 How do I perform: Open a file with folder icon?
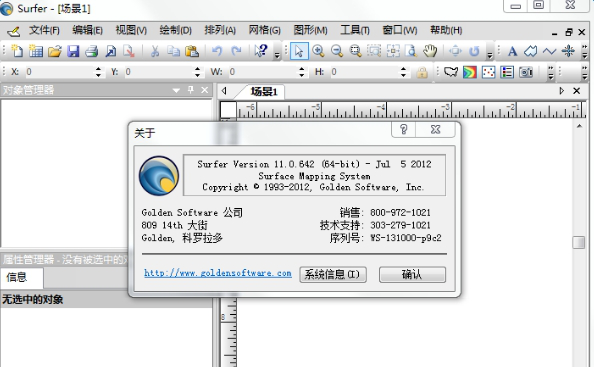[55, 51]
